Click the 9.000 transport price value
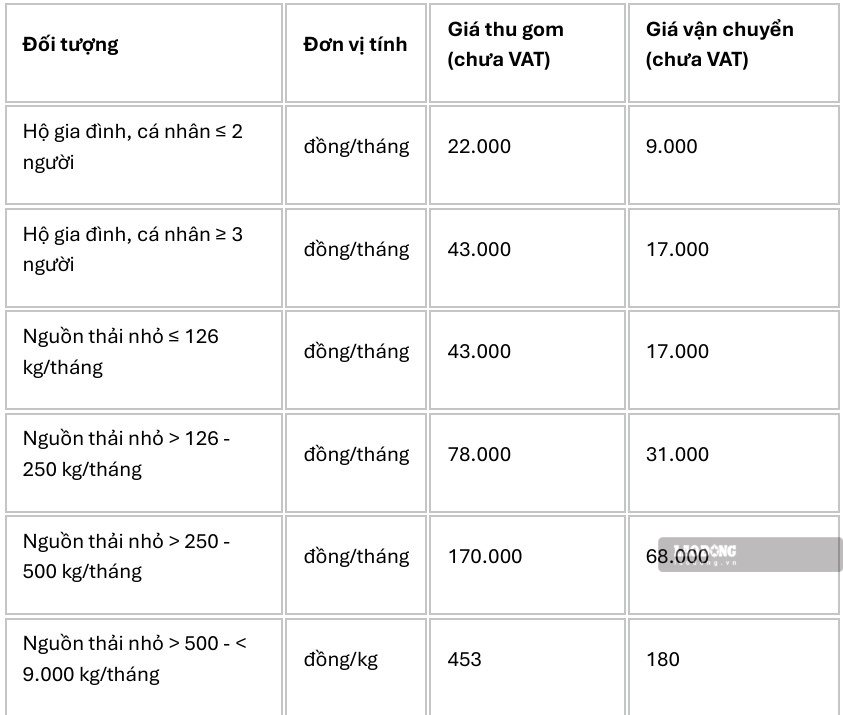Image resolution: width=843 pixels, height=715 pixels. coord(671,146)
